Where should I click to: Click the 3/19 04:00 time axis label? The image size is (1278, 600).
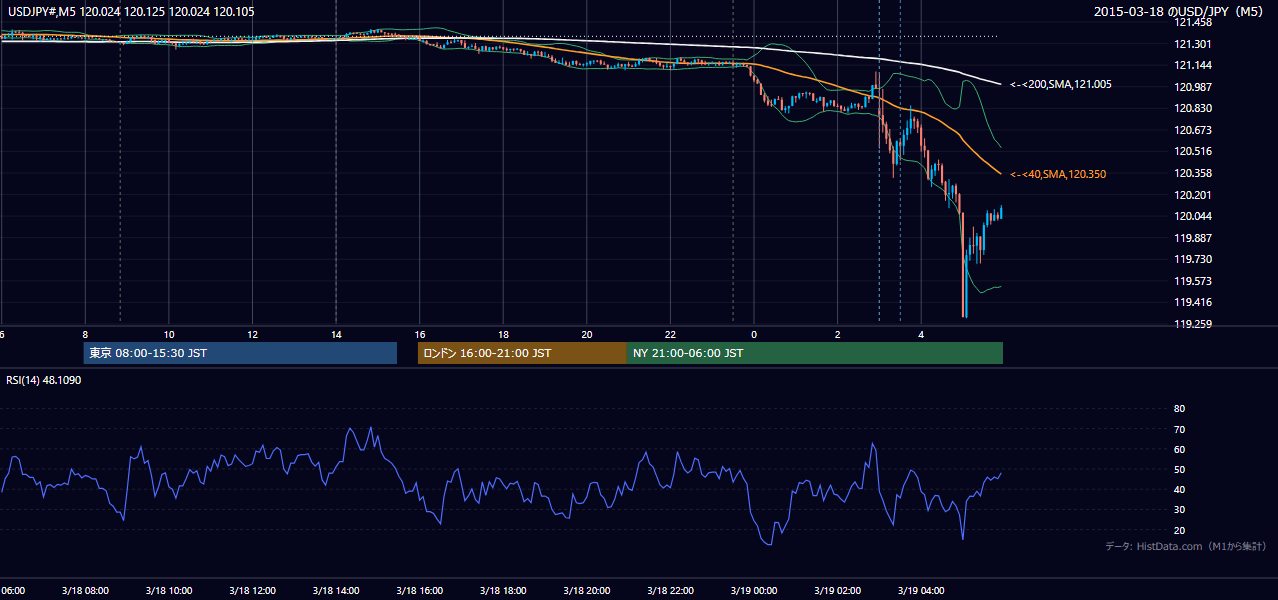point(921,591)
